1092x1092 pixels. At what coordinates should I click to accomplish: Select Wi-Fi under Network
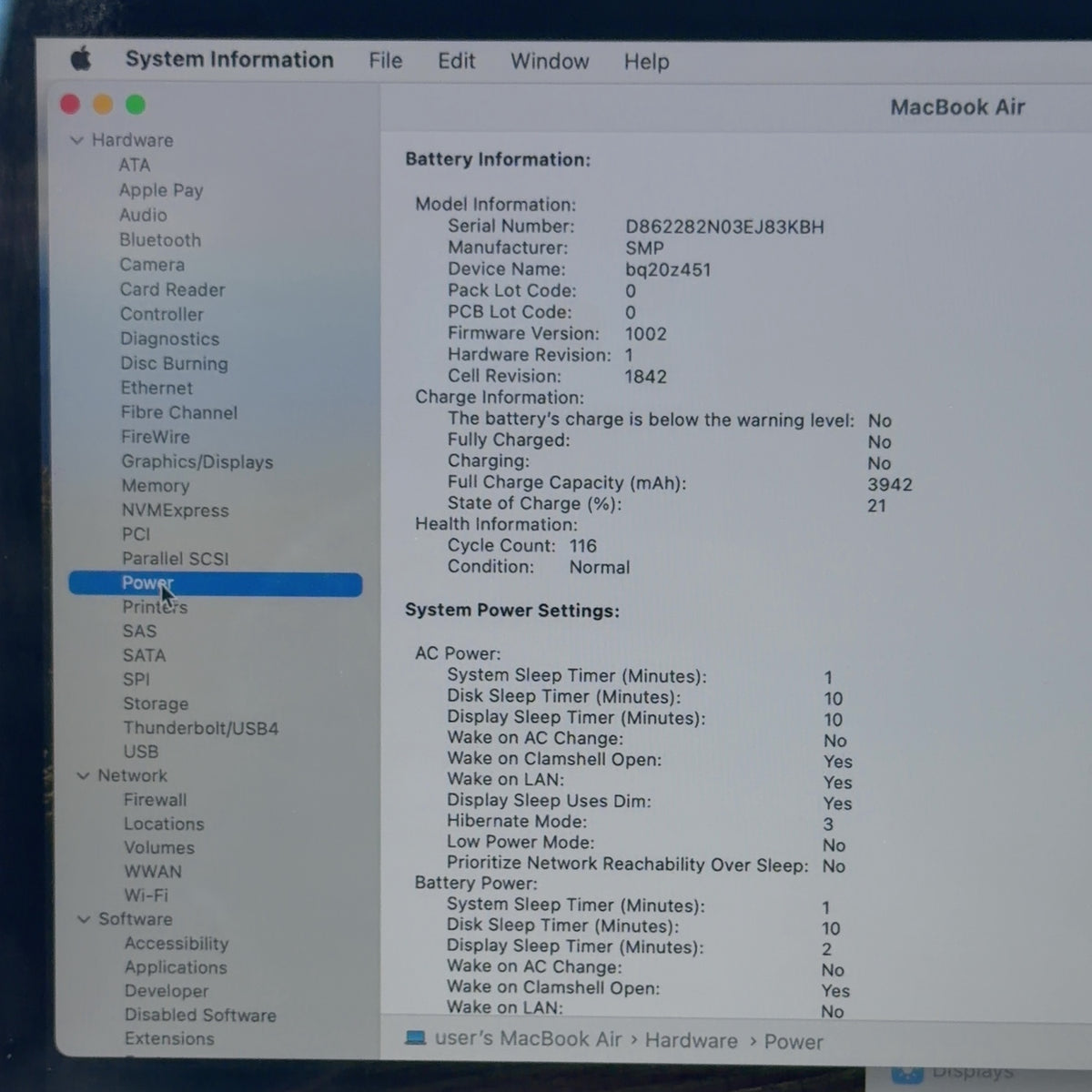(147, 895)
